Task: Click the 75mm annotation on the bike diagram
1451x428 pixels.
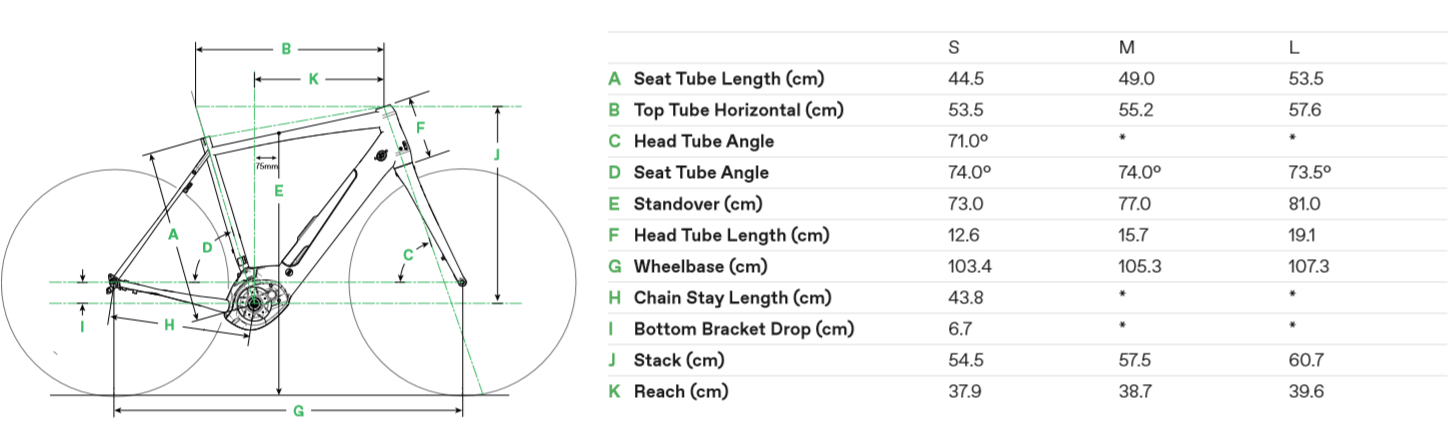Action: click(x=267, y=167)
